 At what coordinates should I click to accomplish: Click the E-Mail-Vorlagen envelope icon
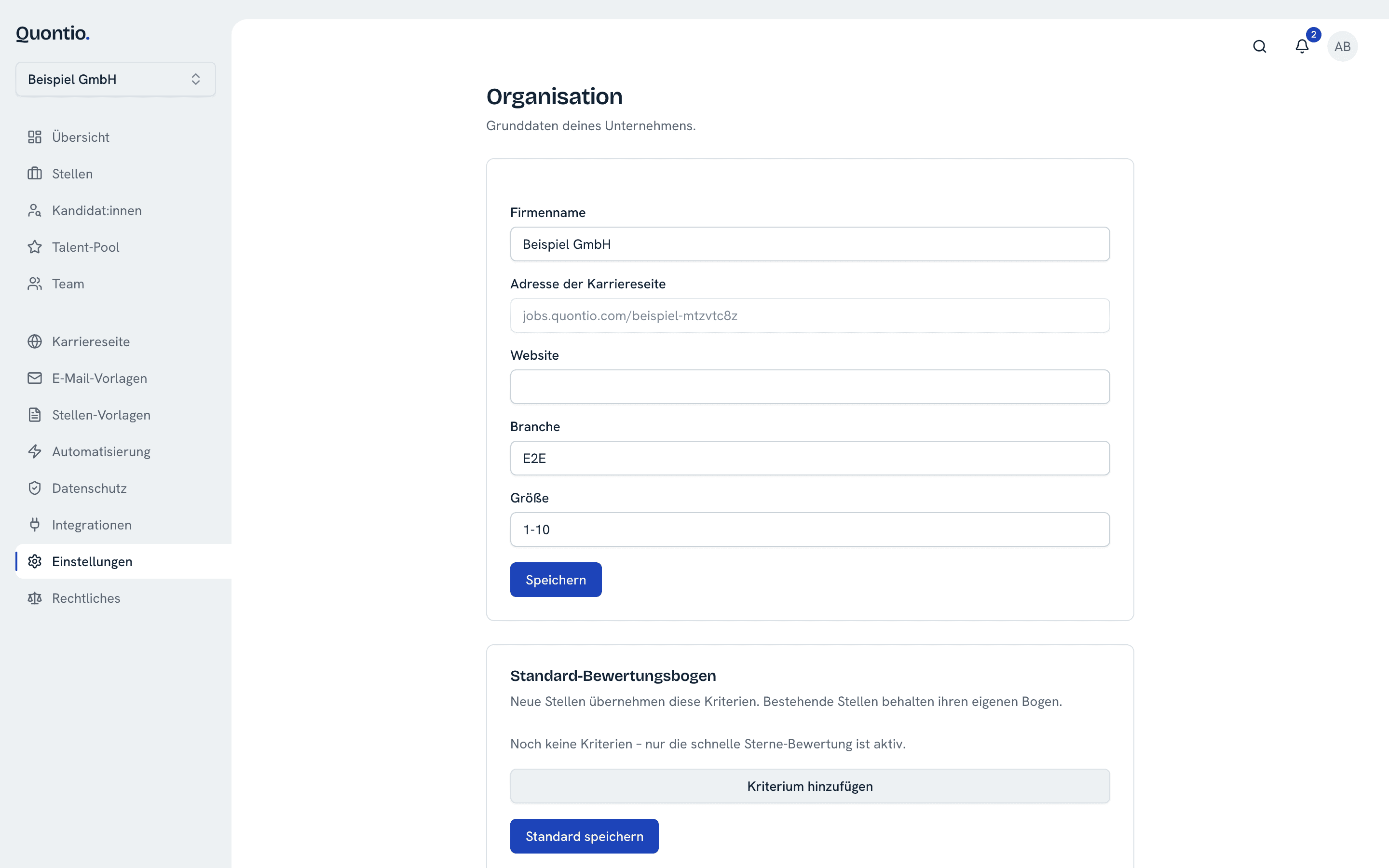[34, 379]
